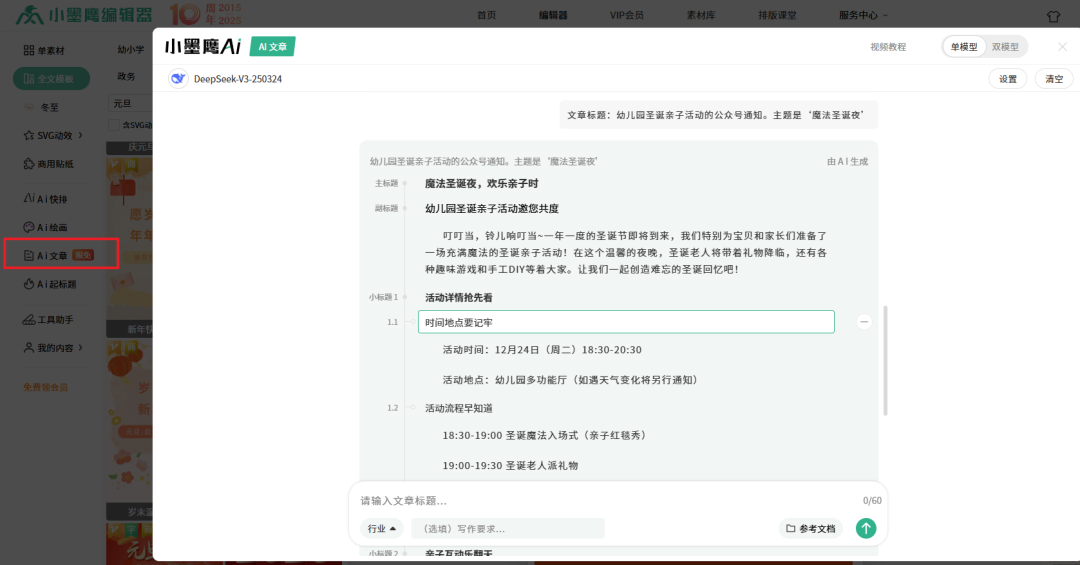
Task: Go to 首页 in top navigation
Action: pyautogui.click(x=486, y=15)
